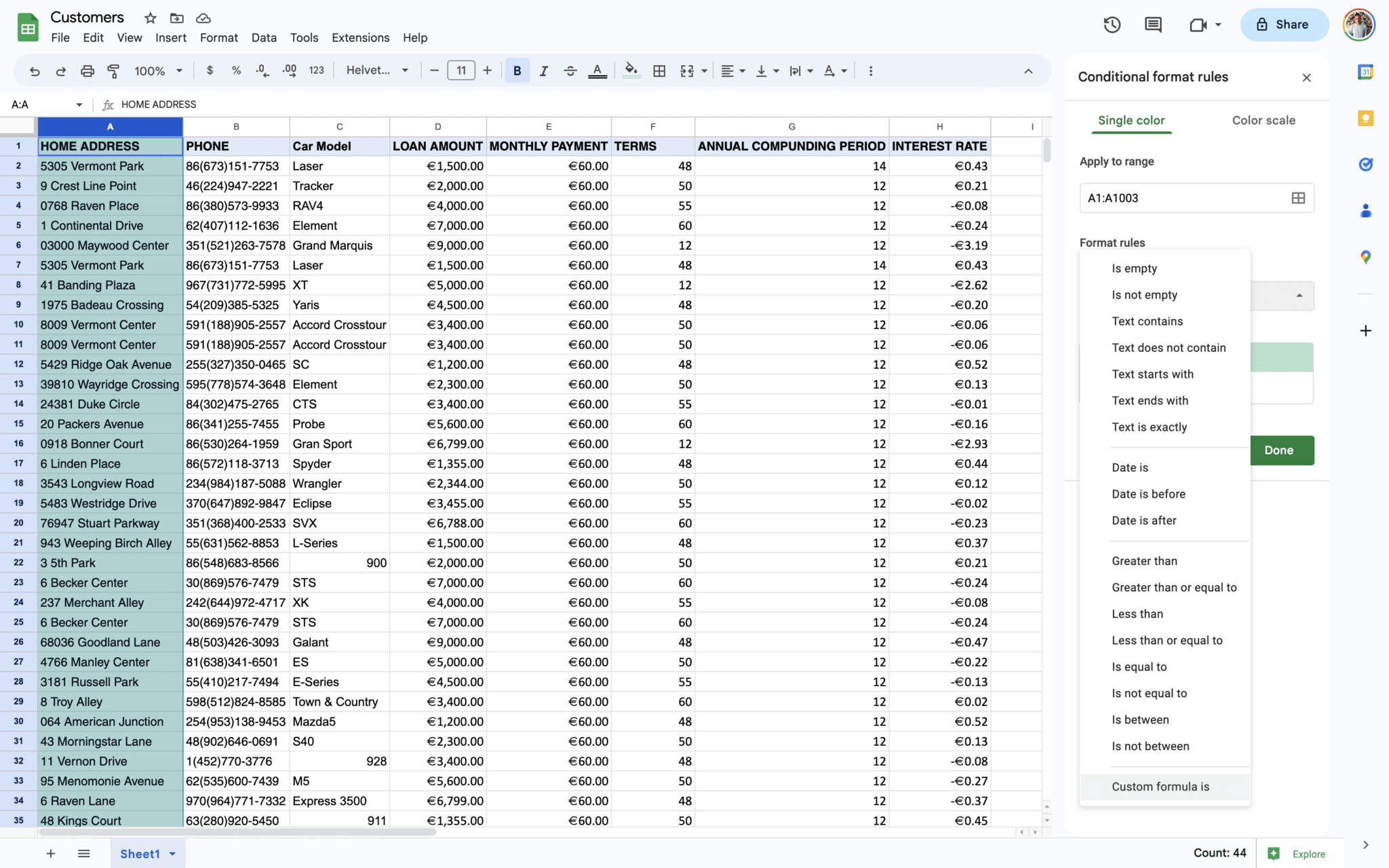Toggle italic formatting
This screenshot has width=1389, height=868.
[543, 71]
